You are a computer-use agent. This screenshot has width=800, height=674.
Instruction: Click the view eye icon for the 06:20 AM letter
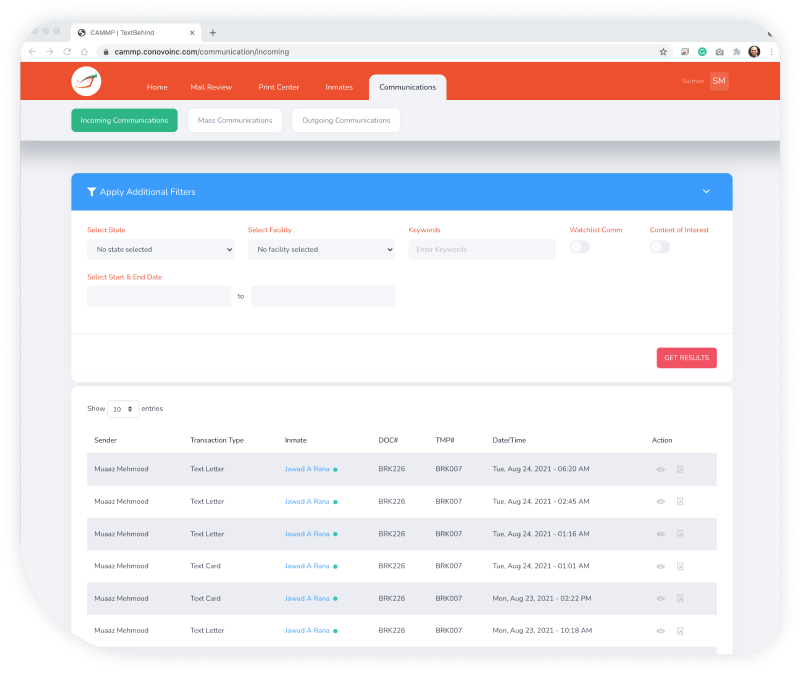[660, 469]
